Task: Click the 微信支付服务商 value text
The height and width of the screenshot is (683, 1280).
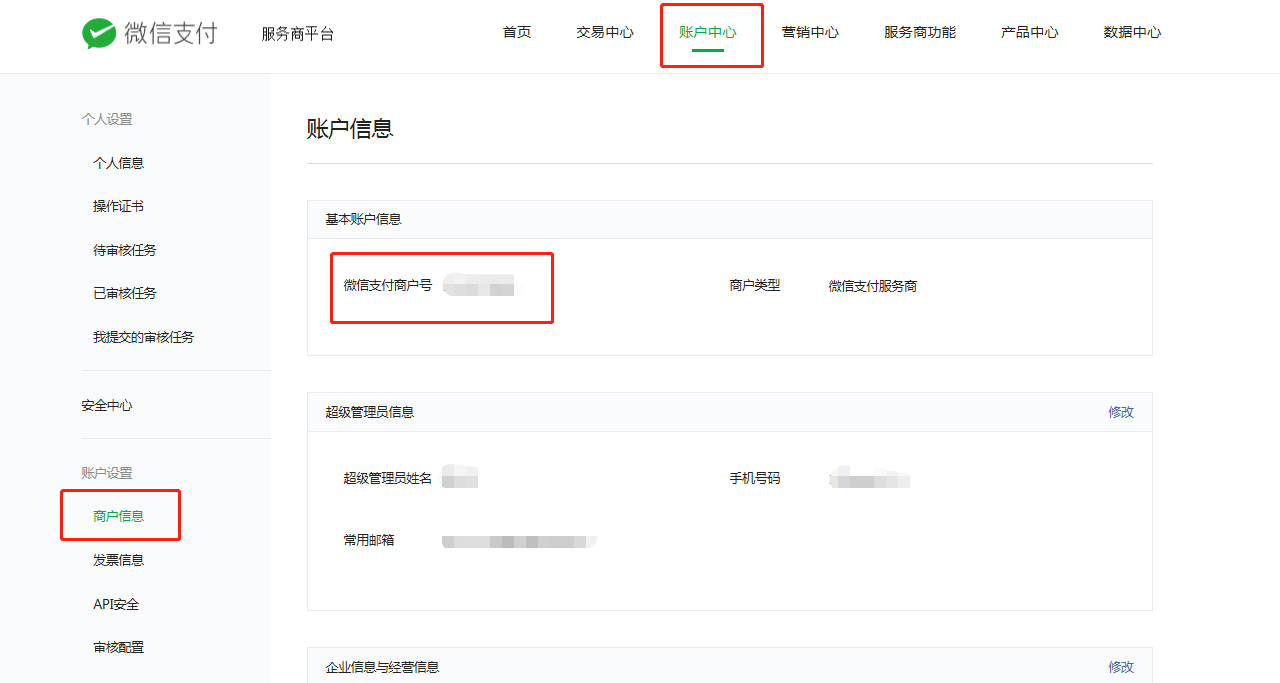Action: tap(873, 286)
